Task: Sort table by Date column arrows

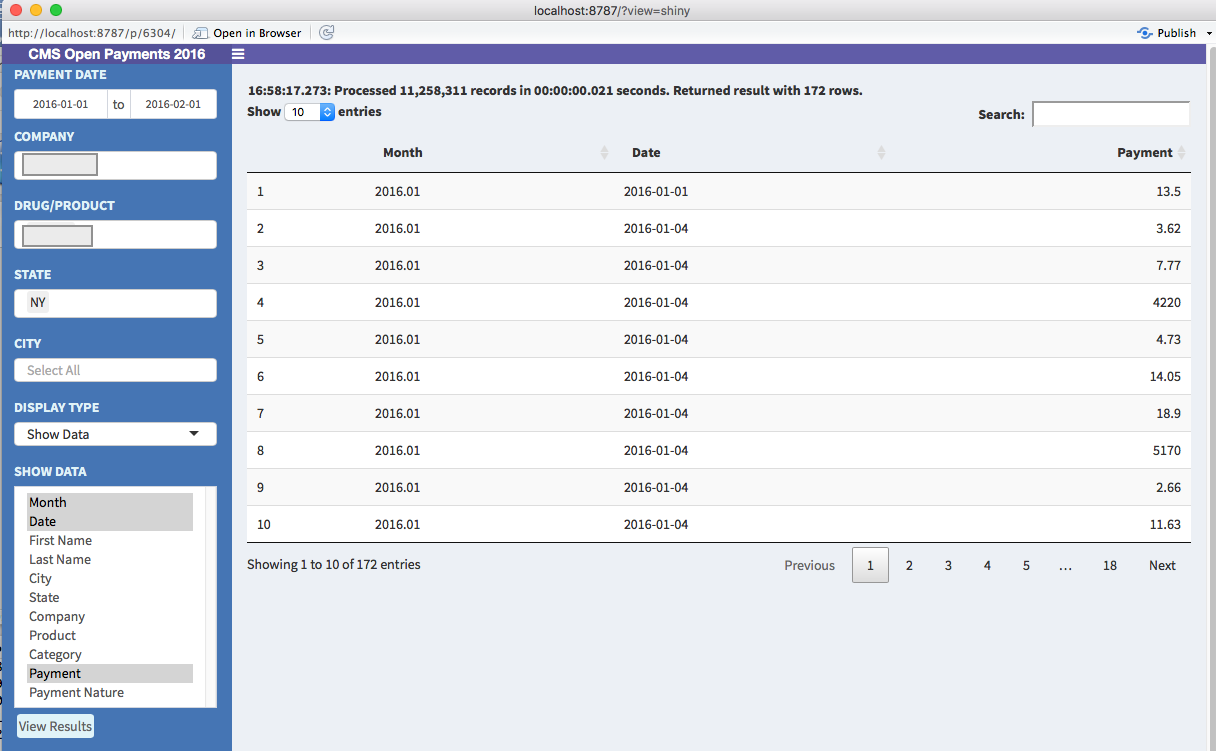Action: (881, 153)
